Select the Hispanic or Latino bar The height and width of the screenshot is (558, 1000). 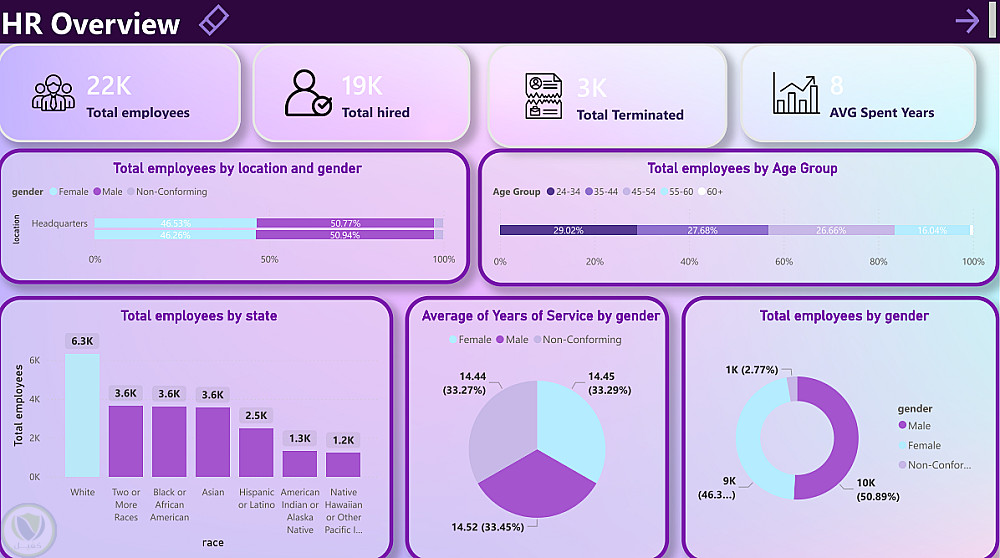pyautogui.click(x=256, y=452)
